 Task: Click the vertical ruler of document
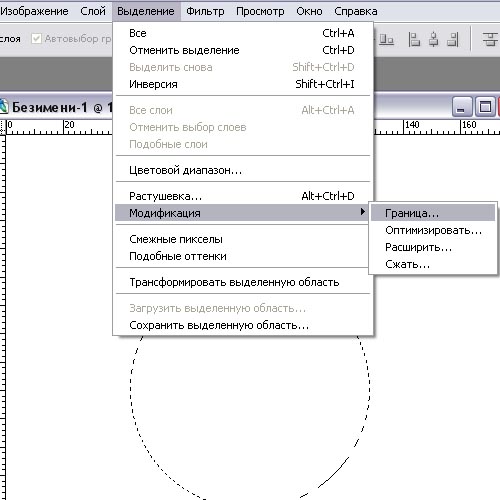click(x=3, y=317)
